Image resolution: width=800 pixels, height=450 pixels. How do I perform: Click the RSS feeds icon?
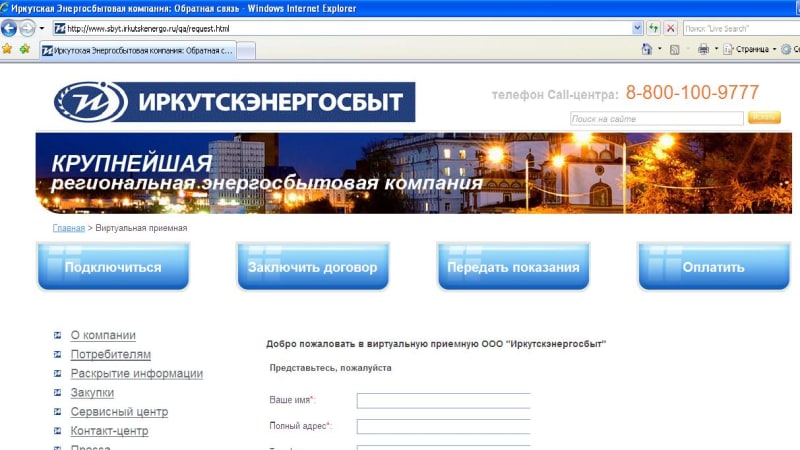(x=674, y=49)
